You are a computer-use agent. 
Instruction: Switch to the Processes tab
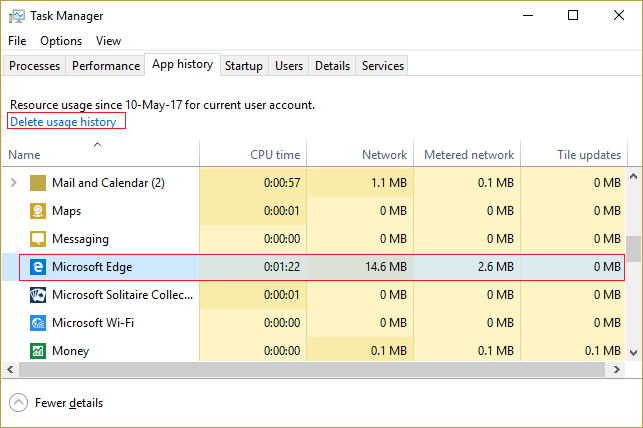(x=34, y=66)
